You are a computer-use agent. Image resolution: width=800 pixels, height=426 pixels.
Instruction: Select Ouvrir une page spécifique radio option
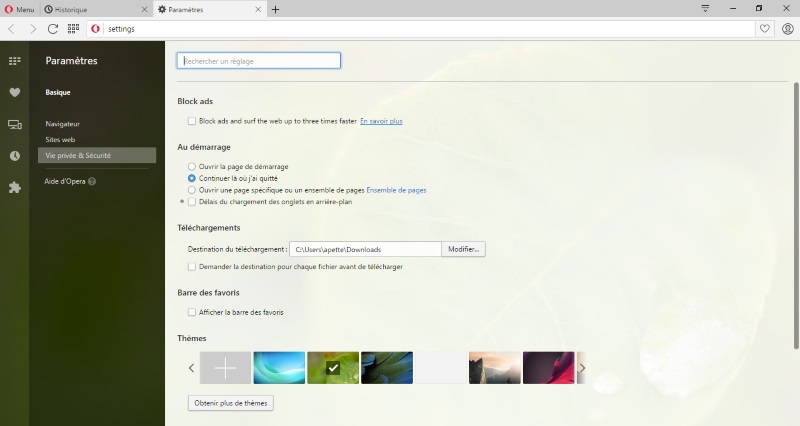click(x=192, y=190)
